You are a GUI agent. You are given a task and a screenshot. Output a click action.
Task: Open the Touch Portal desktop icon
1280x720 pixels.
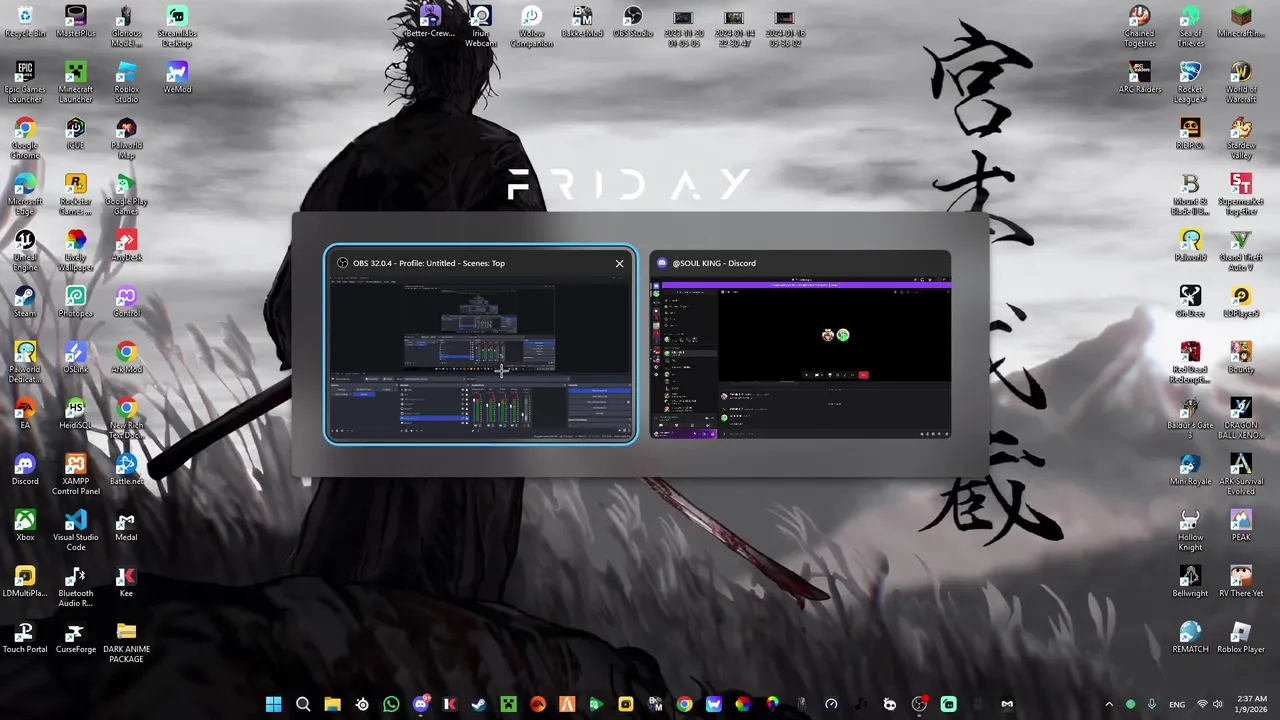click(x=25, y=639)
